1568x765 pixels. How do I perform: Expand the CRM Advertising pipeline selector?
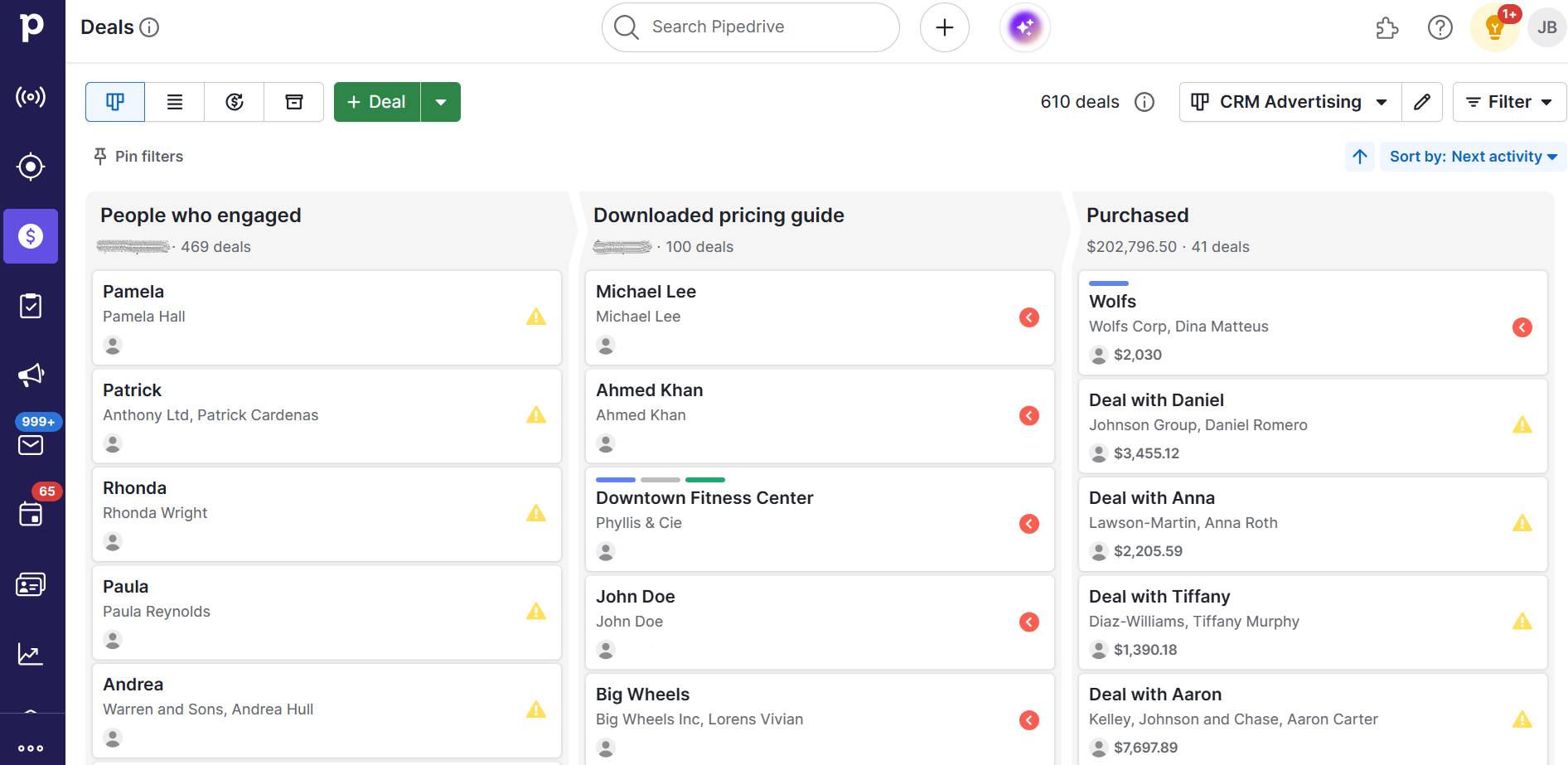(1289, 101)
